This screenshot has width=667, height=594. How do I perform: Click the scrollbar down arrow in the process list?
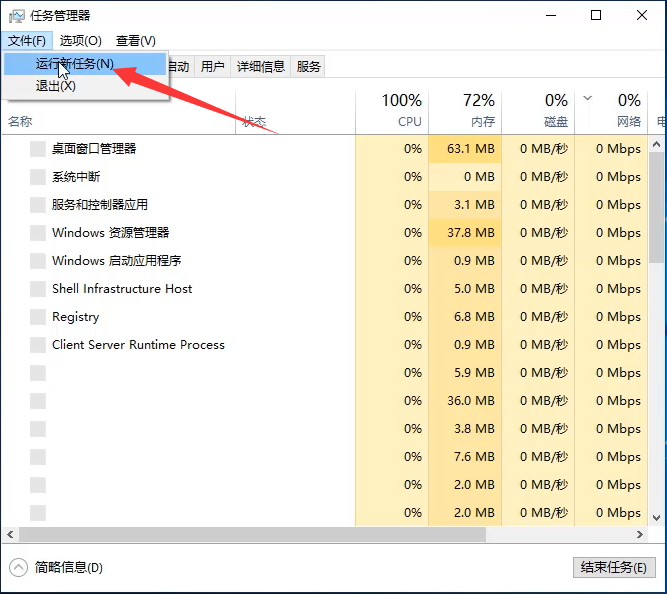pyautogui.click(x=657, y=517)
